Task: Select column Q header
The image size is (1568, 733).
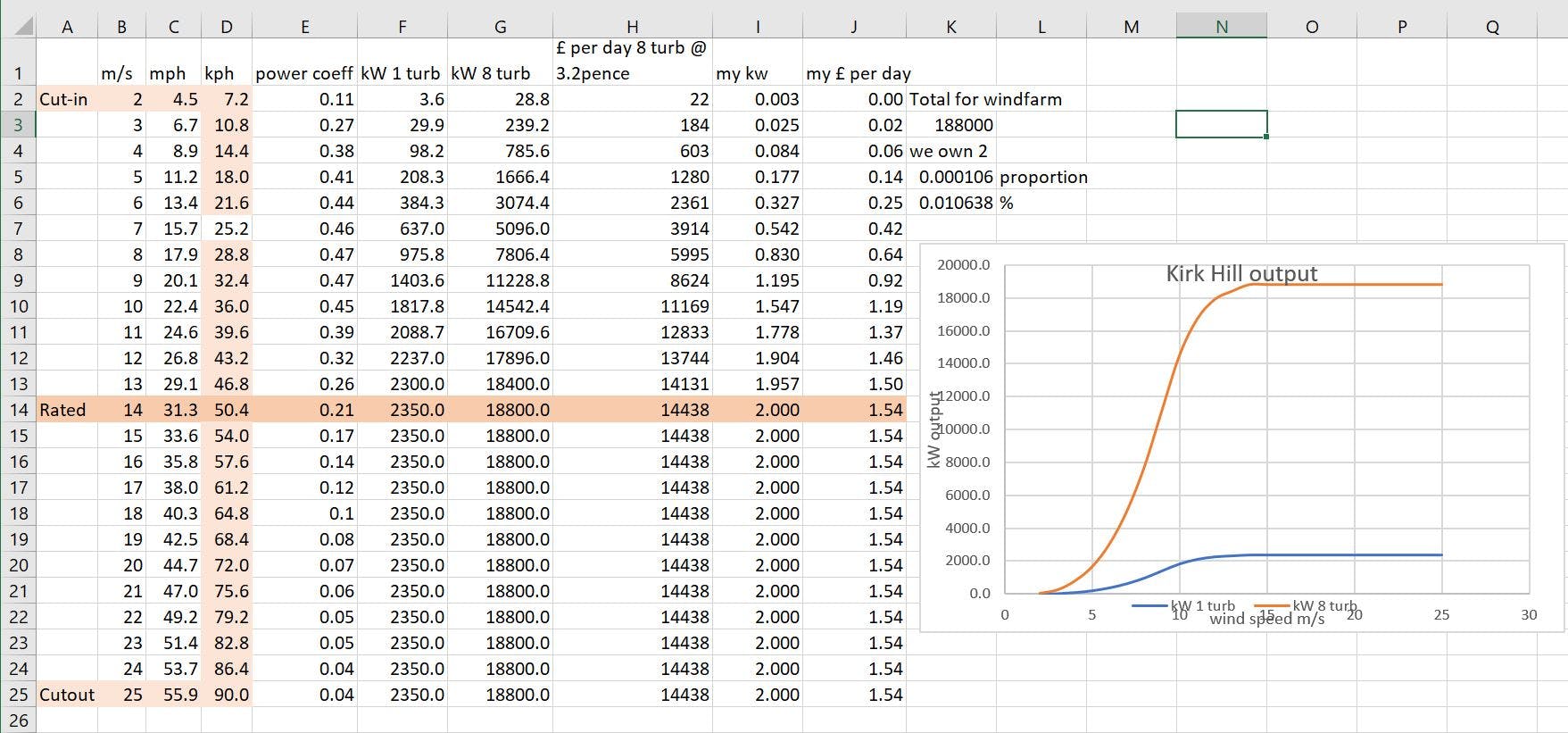Action: [x=1492, y=27]
